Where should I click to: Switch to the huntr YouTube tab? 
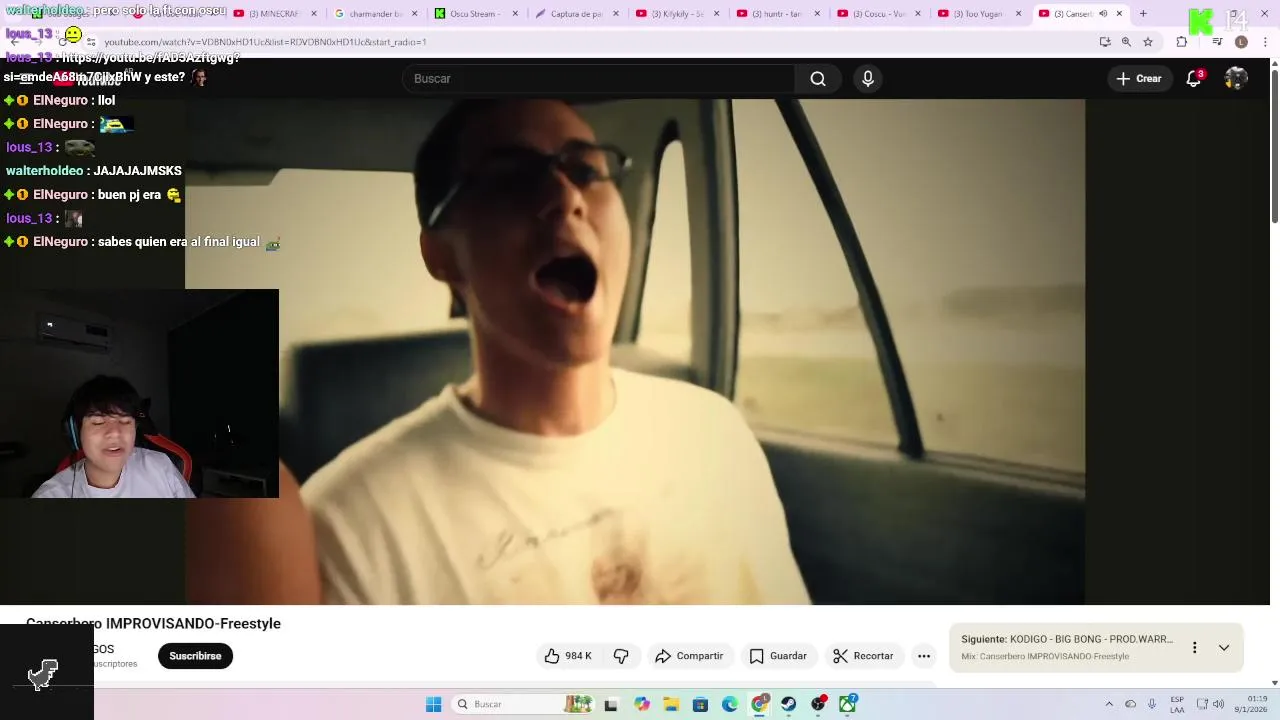[777, 14]
